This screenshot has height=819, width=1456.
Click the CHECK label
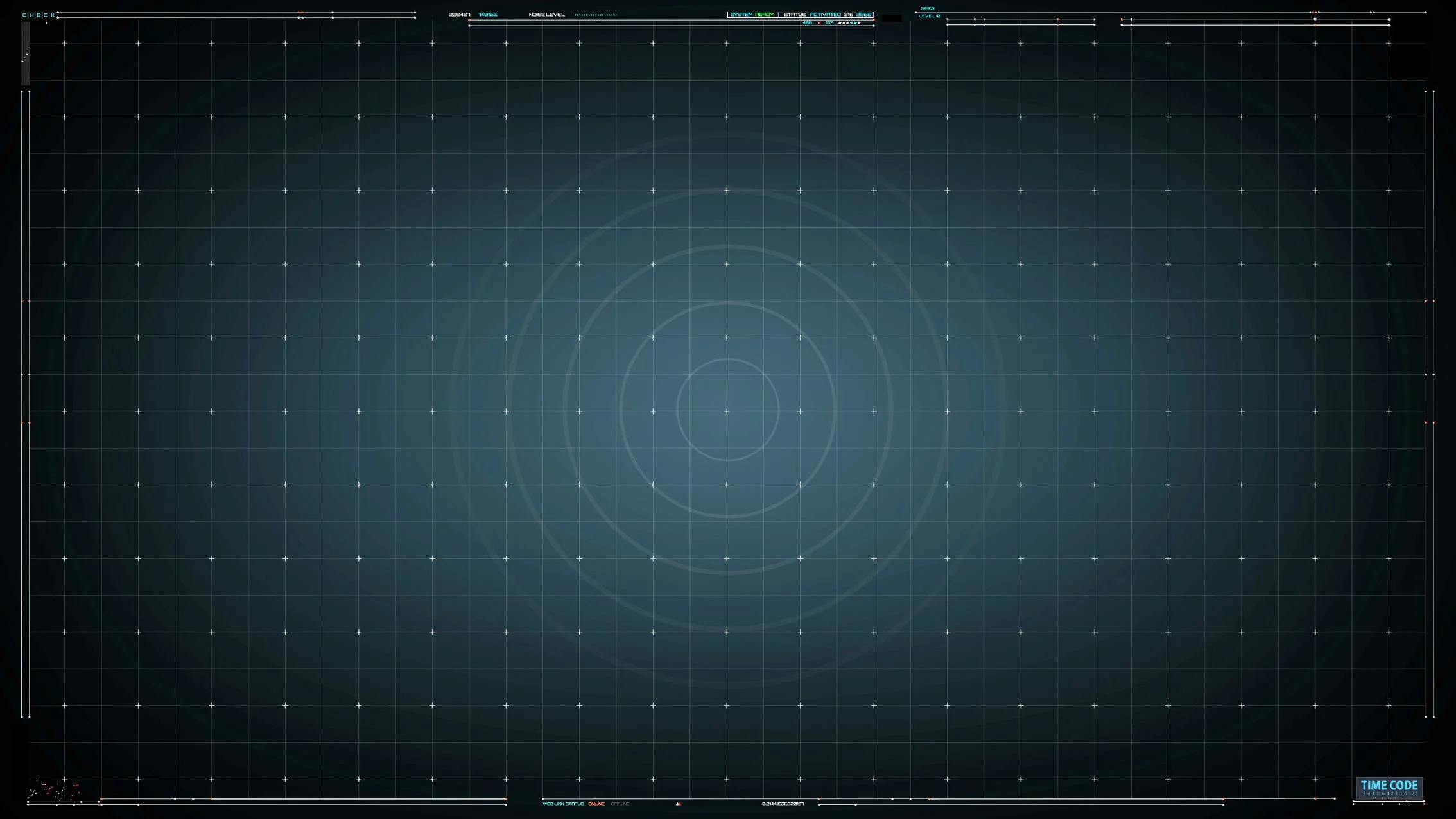39,15
